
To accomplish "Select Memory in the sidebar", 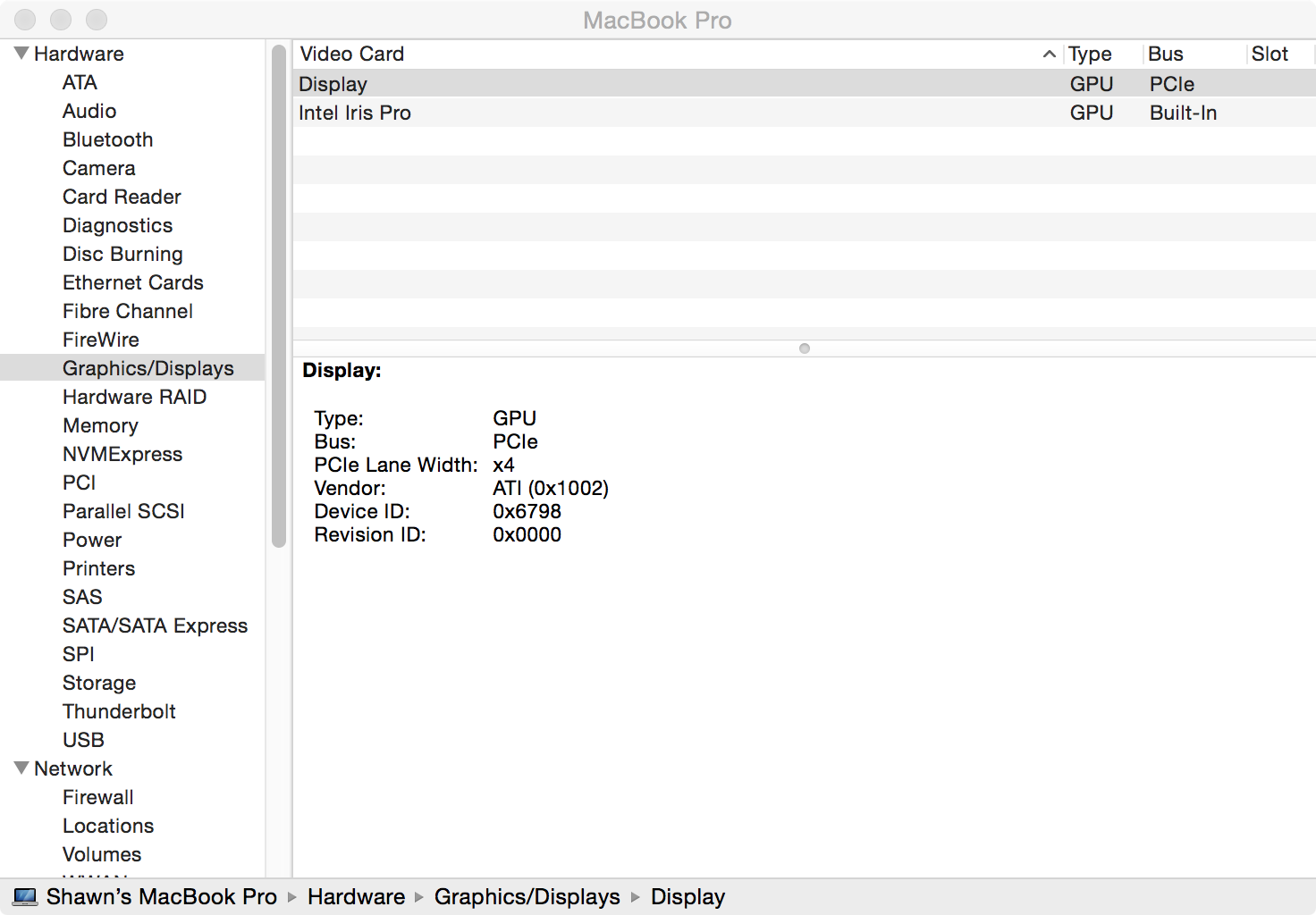I will pos(100,425).
